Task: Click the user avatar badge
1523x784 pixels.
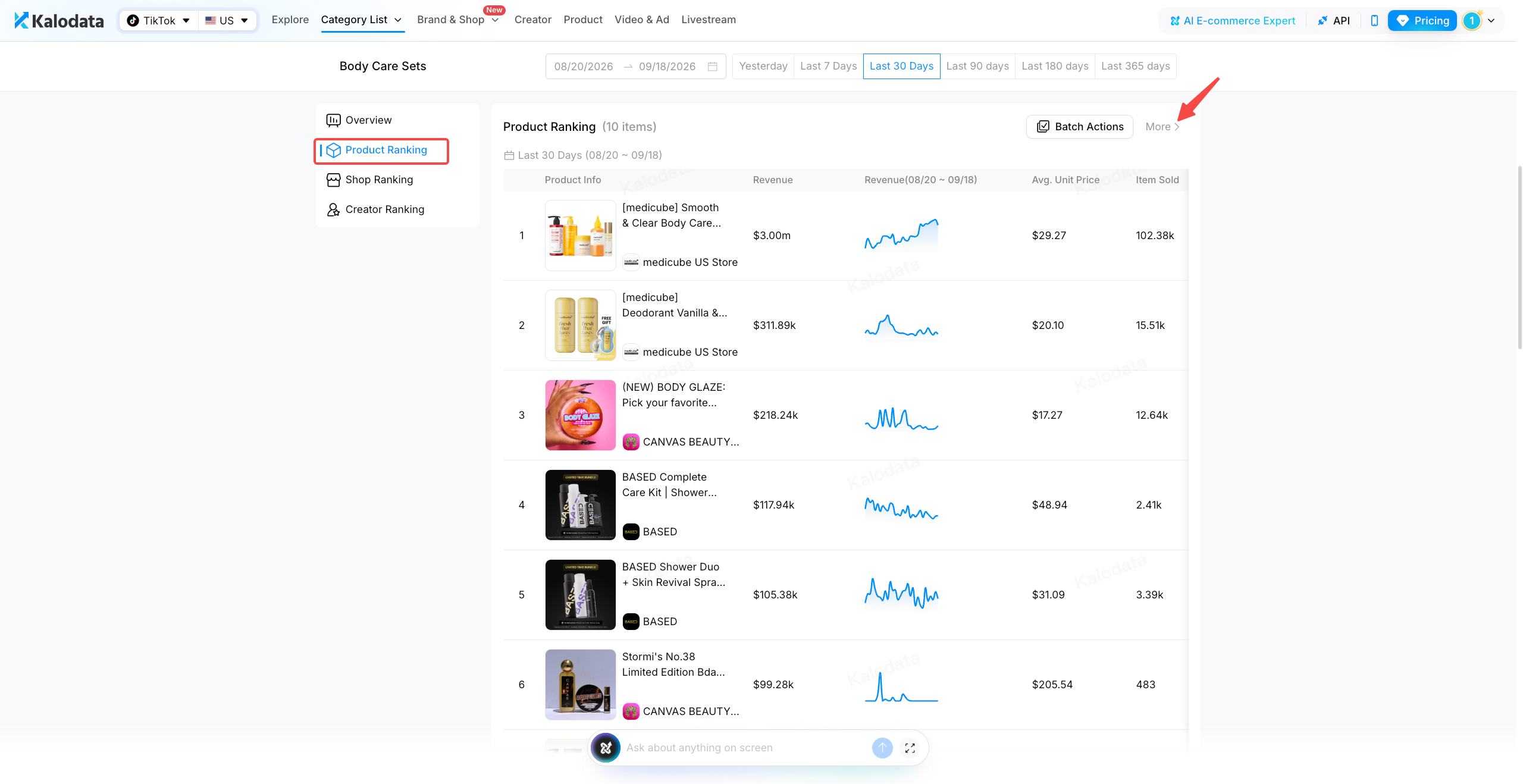Action: 1472,21
